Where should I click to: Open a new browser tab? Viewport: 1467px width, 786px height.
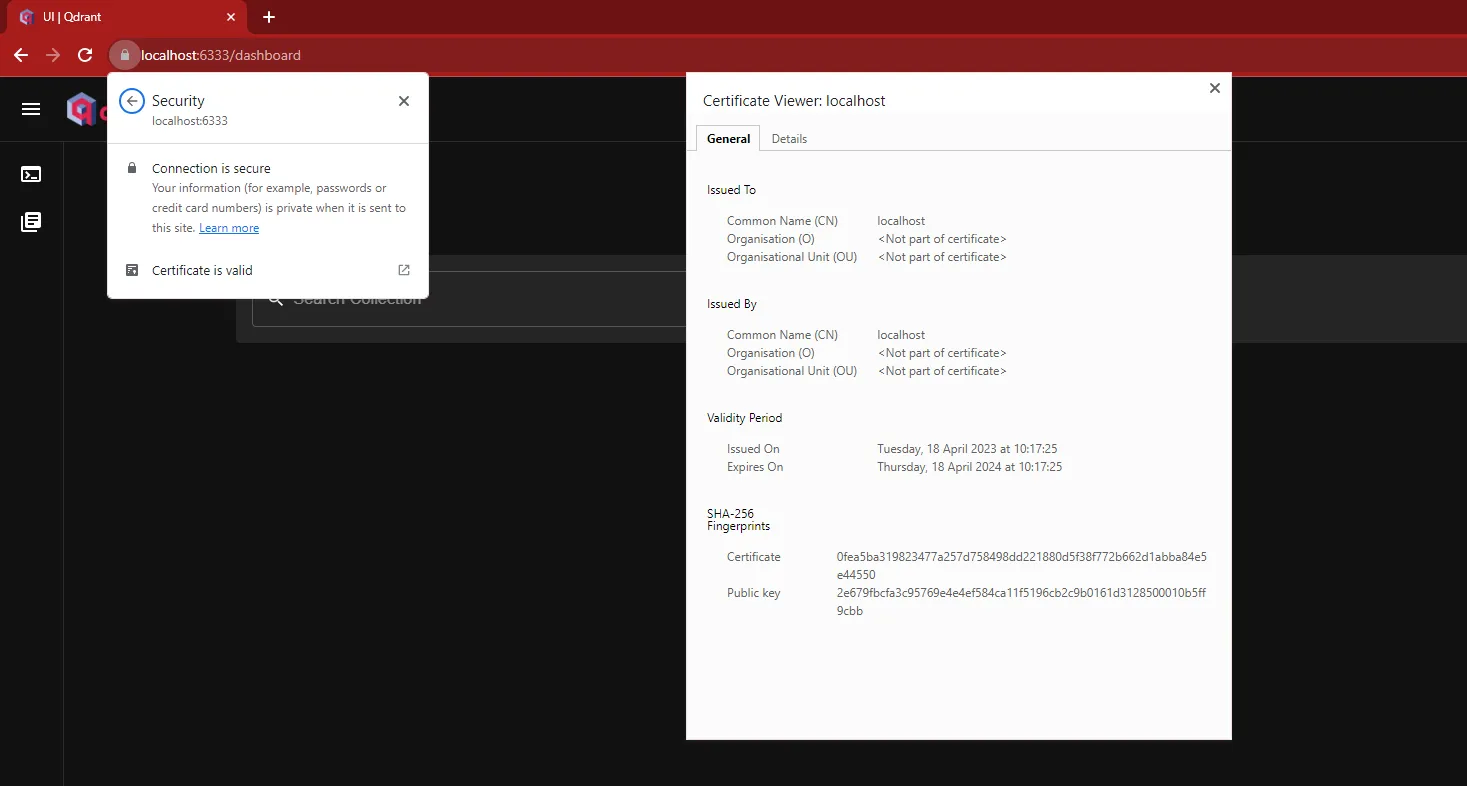click(x=268, y=17)
